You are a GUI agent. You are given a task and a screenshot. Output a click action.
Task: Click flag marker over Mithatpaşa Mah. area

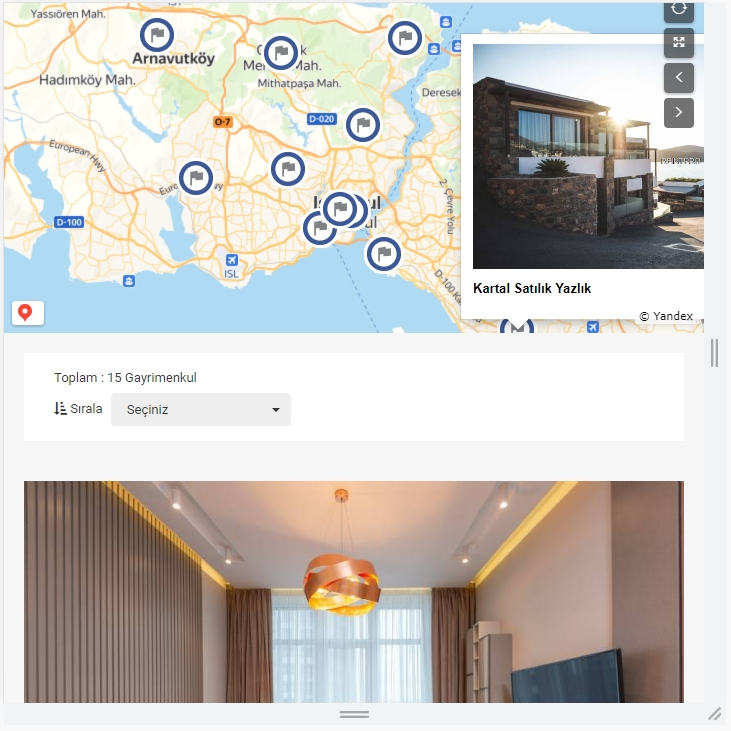point(281,53)
